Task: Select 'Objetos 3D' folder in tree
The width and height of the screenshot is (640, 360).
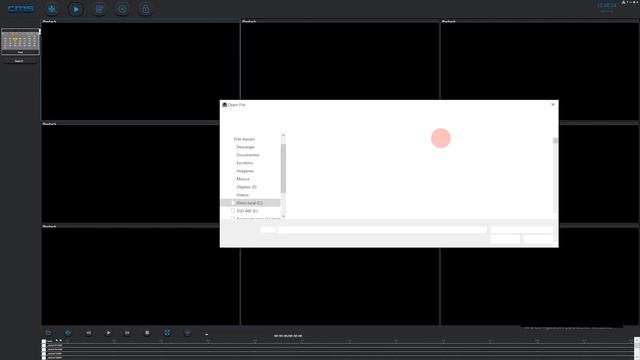Action: (x=247, y=187)
